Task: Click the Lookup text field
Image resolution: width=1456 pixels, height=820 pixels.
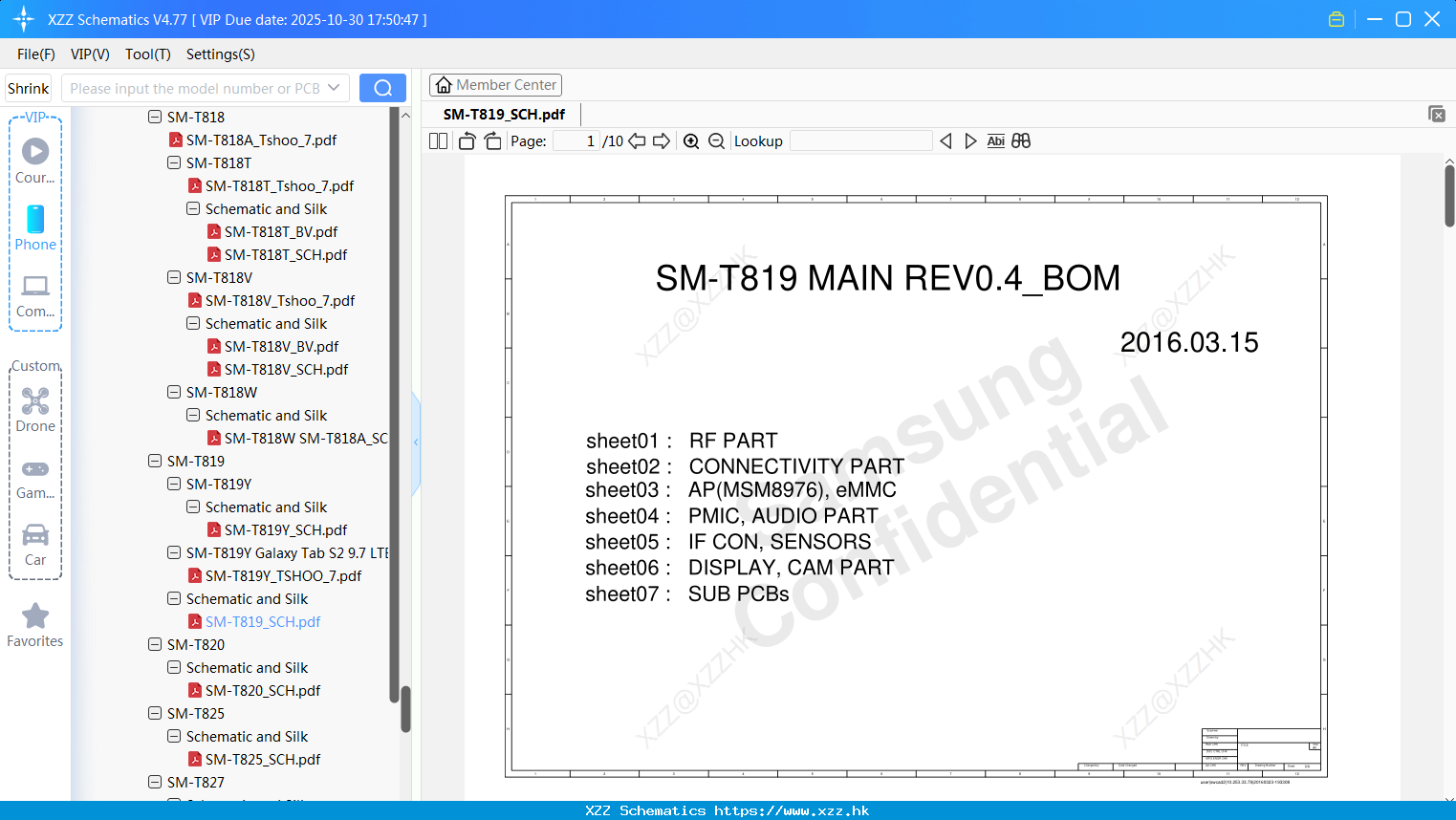Action: click(x=860, y=140)
